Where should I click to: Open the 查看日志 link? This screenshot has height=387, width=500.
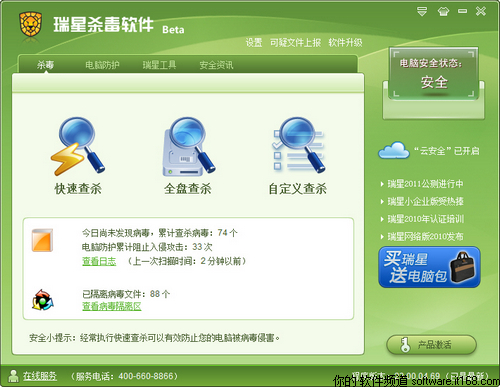(99, 261)
